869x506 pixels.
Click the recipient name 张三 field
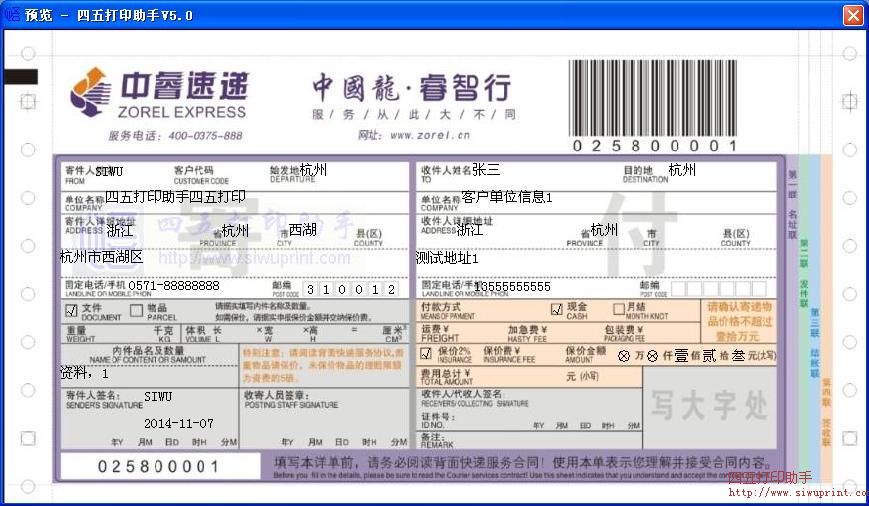(x=486, y=170)
